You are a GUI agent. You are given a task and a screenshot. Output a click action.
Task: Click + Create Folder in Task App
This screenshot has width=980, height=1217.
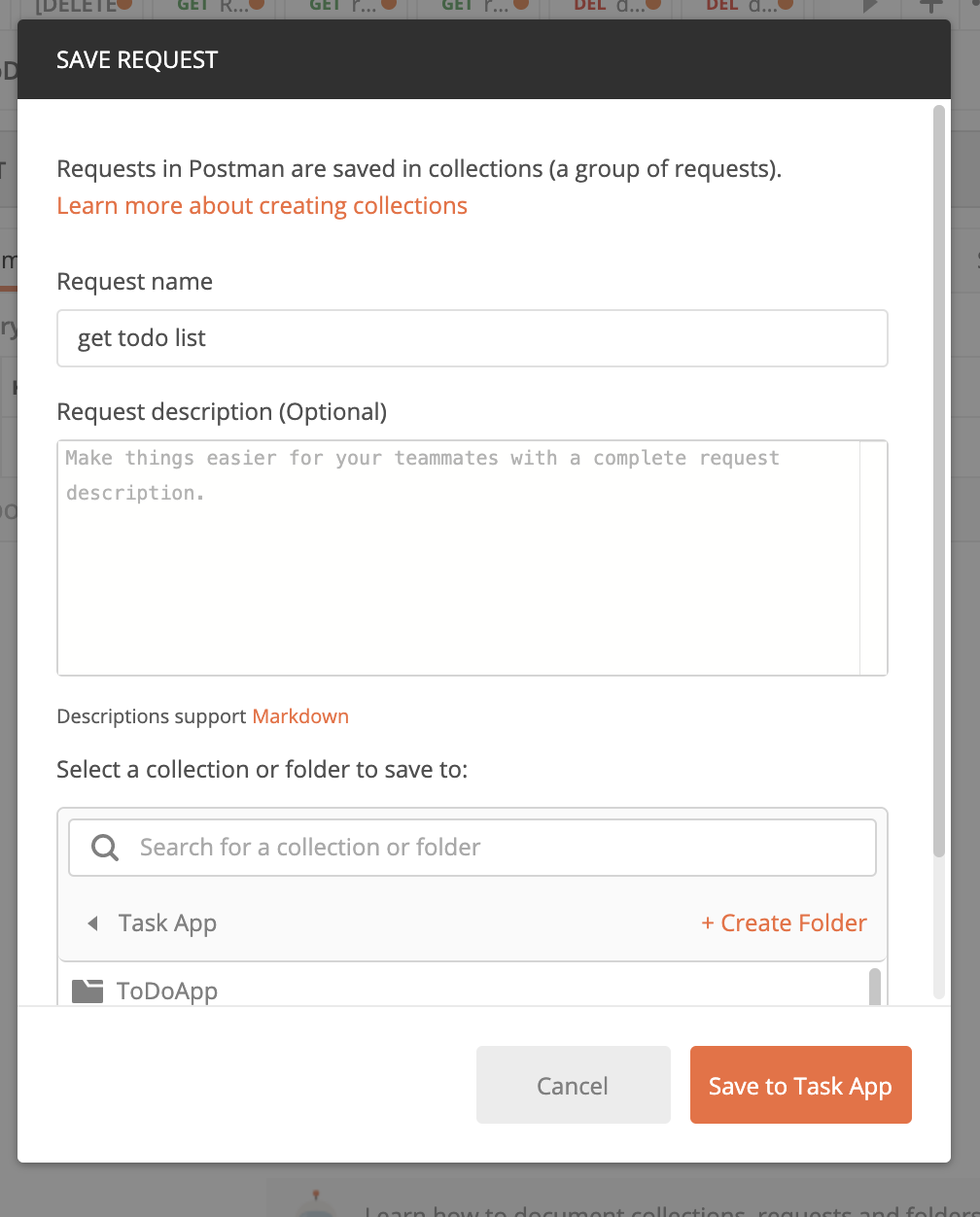pyautogui.click(x=784, y=922)
